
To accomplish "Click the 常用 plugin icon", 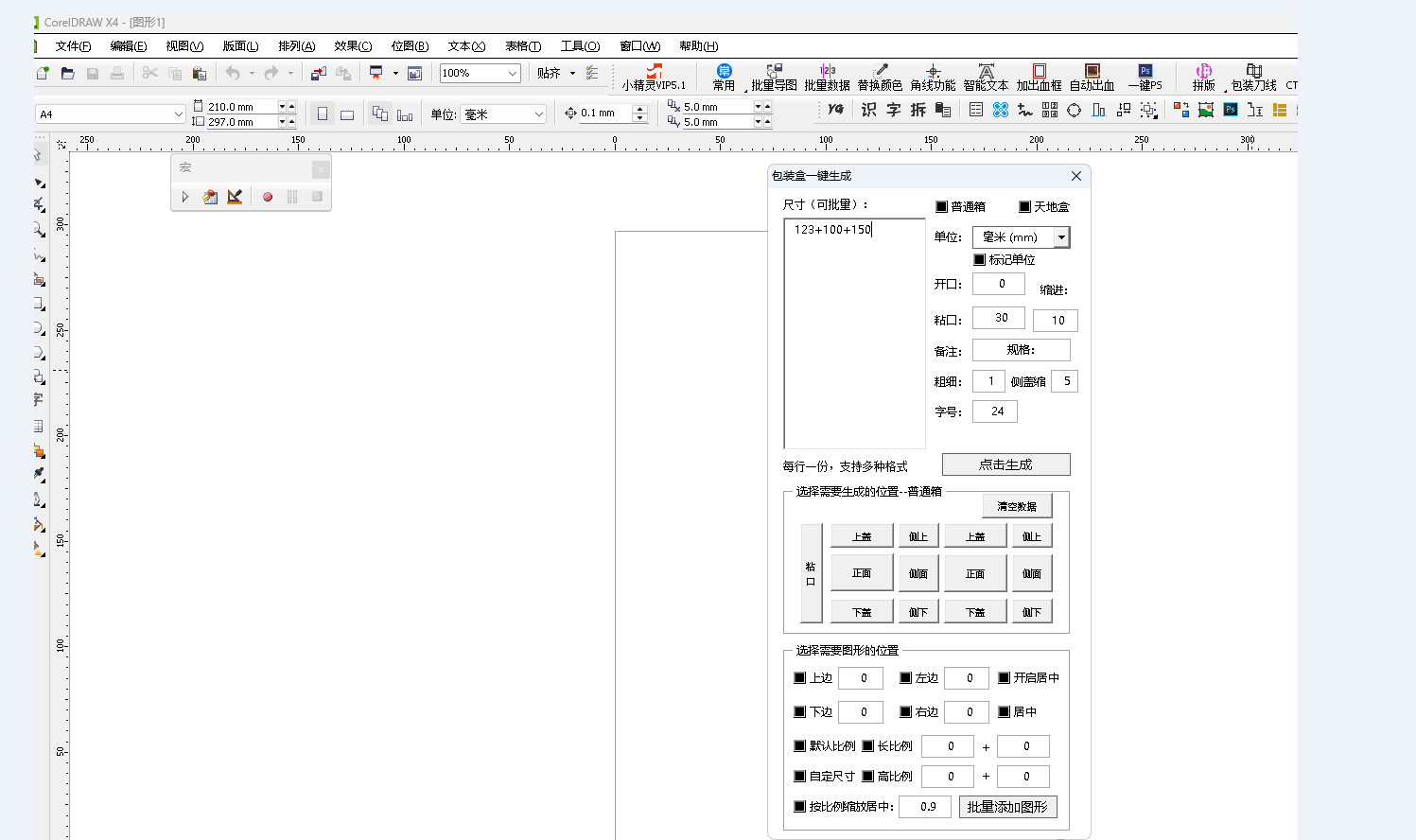I will coord(724,78).
